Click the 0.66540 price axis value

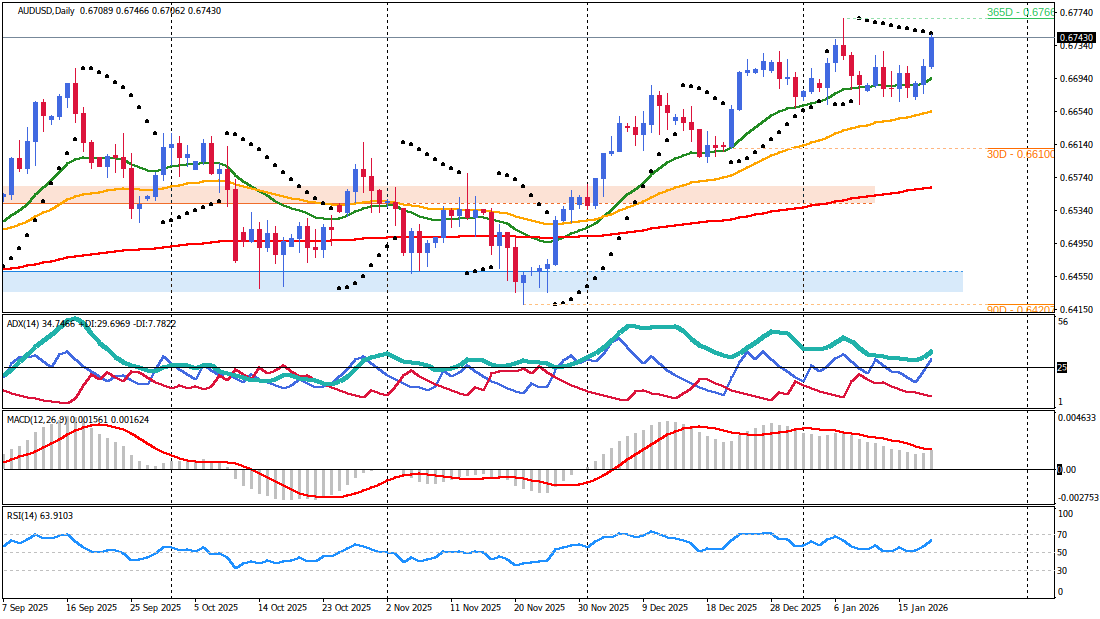click(1075, 112)
